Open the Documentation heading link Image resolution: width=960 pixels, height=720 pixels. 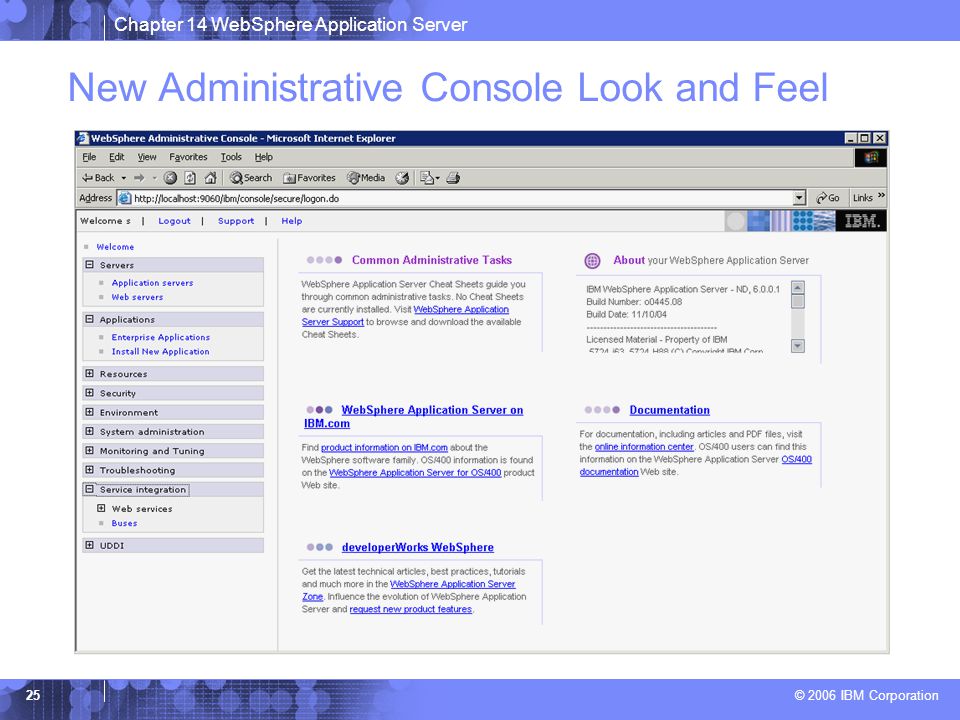670,410
